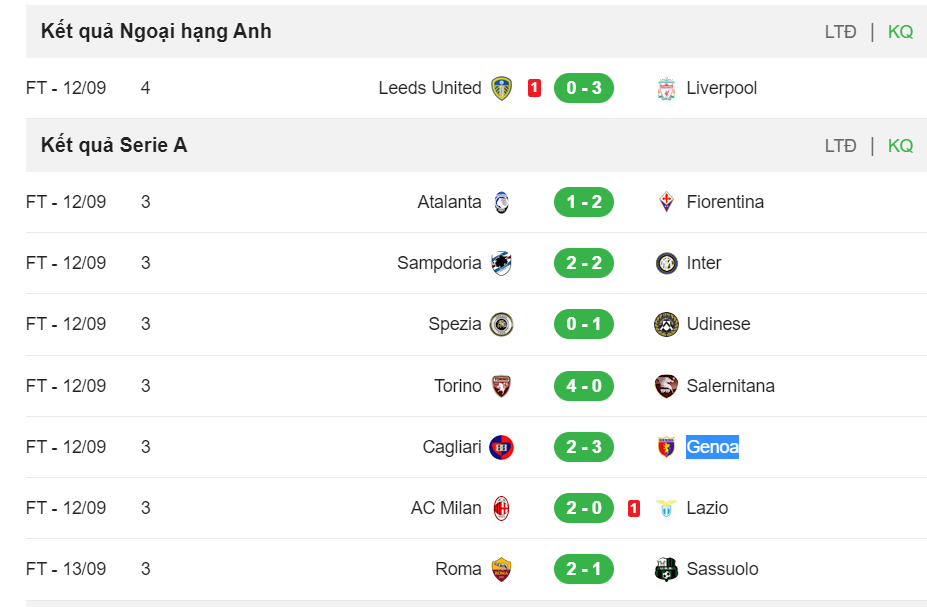927x607 pixels.
Task: Click the Liverpool club crest
Action: [x=666, y=88]
